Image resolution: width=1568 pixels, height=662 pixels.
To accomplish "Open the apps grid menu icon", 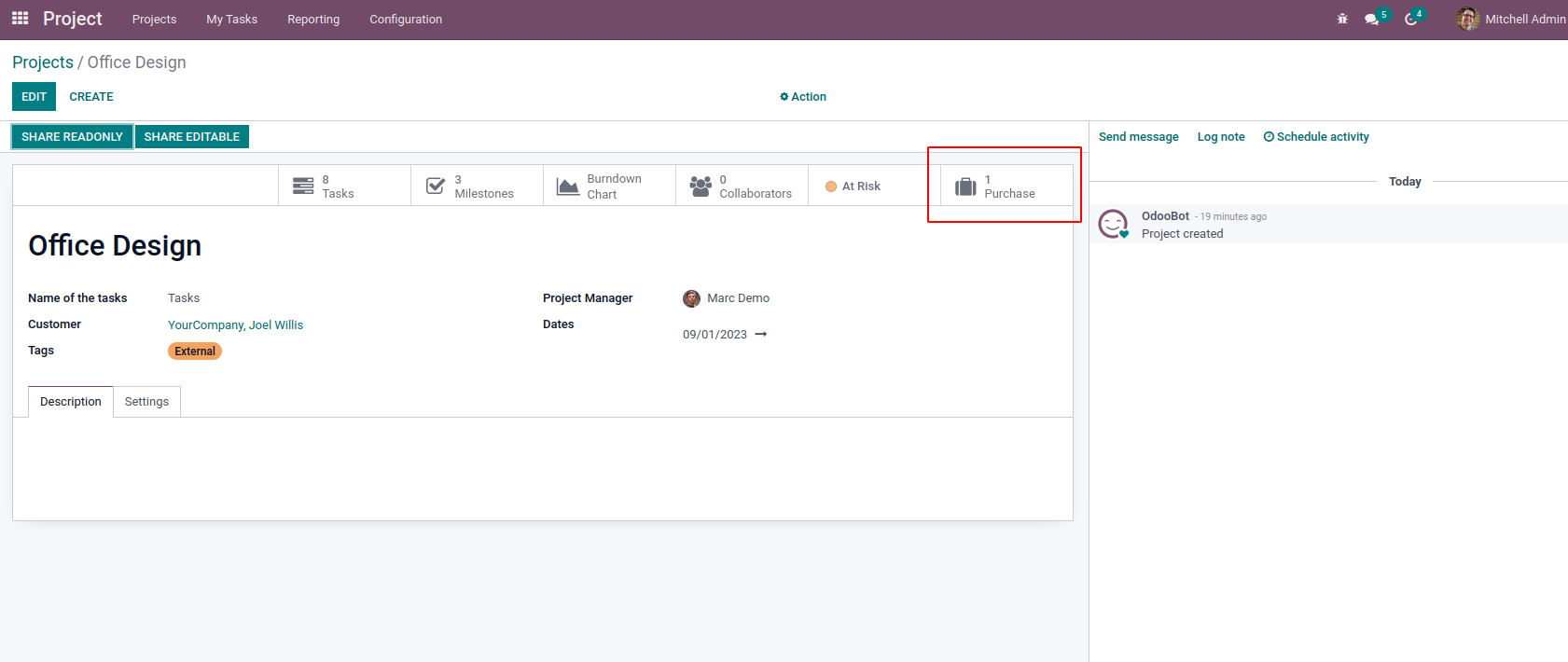I will [x=20, y=19].
